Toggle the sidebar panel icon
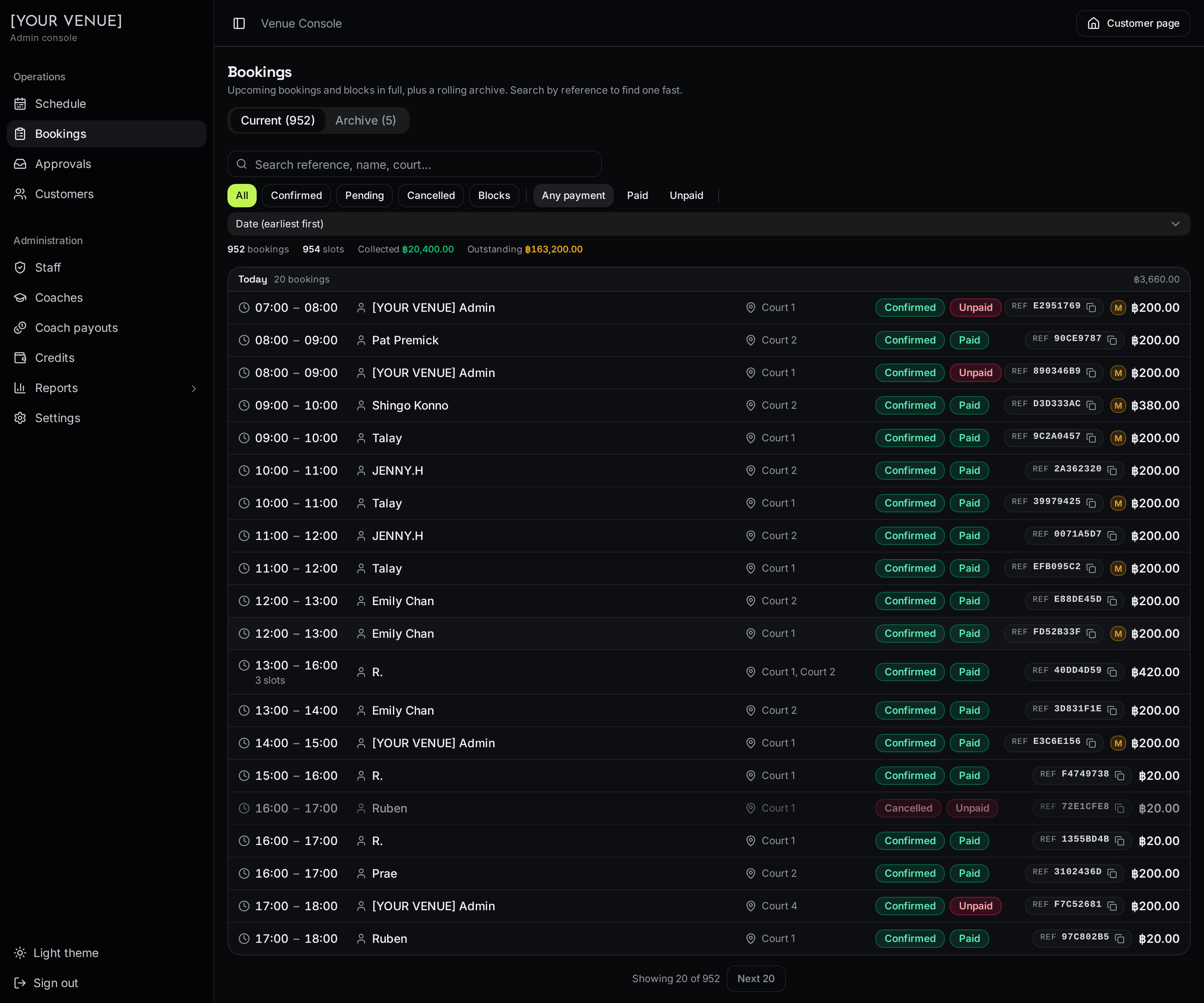Viewport: 1204px width, 1003px height. pyautogui.click(x=239, y=23)
